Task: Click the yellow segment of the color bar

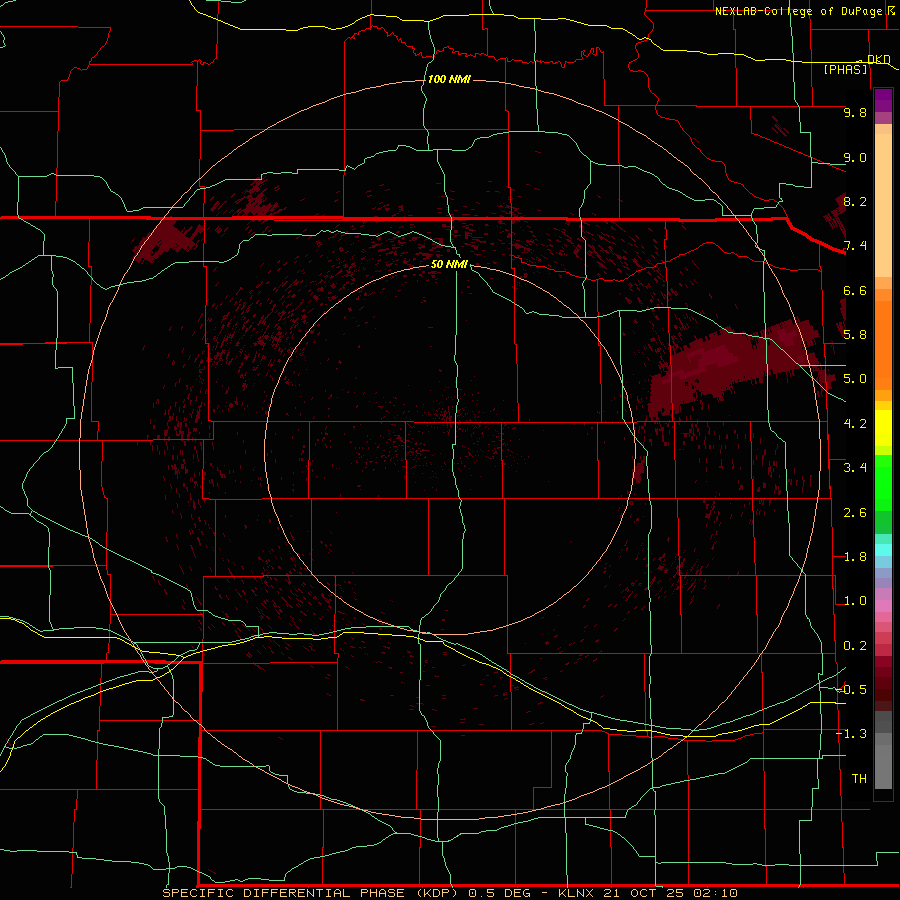Action: click(x=883, y=428)
